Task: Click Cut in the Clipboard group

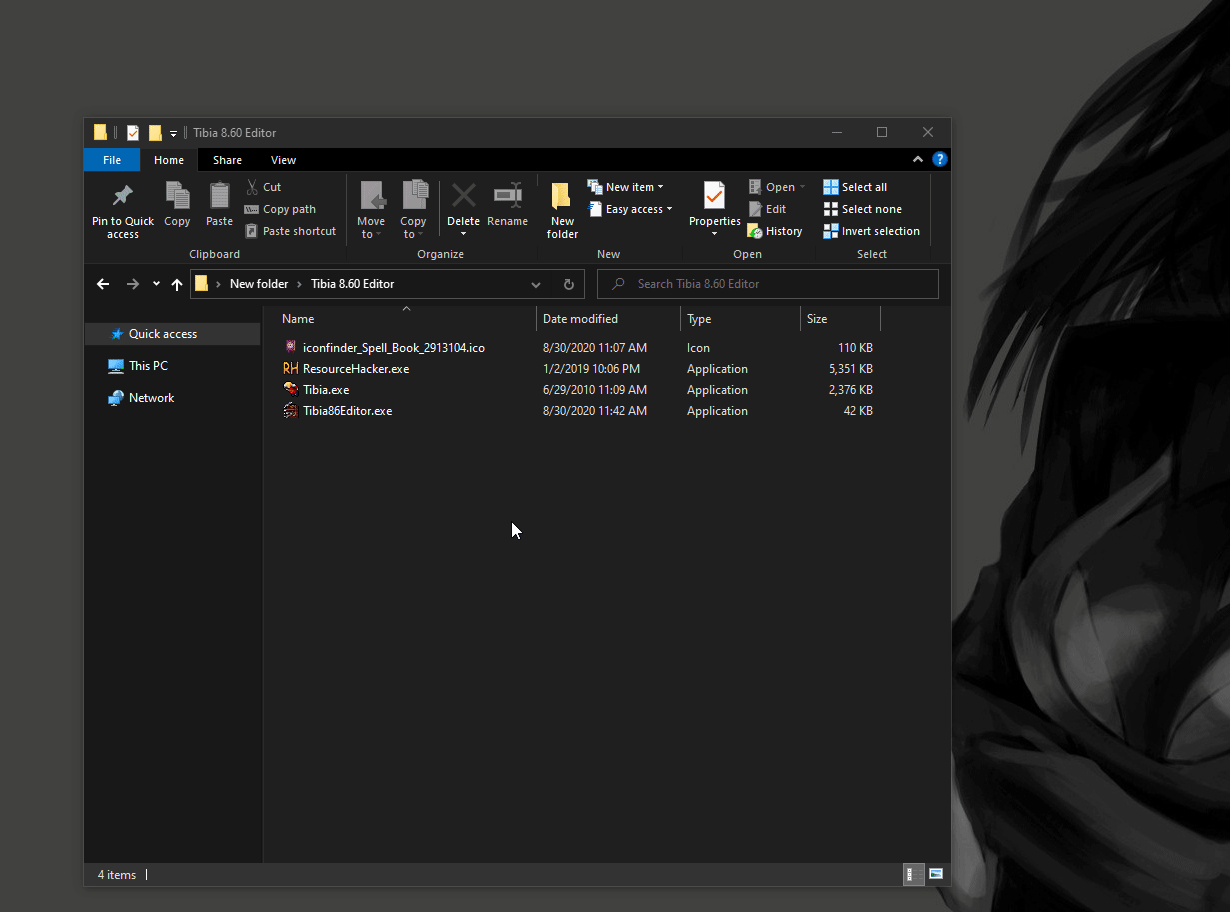Action: (263, 187)
